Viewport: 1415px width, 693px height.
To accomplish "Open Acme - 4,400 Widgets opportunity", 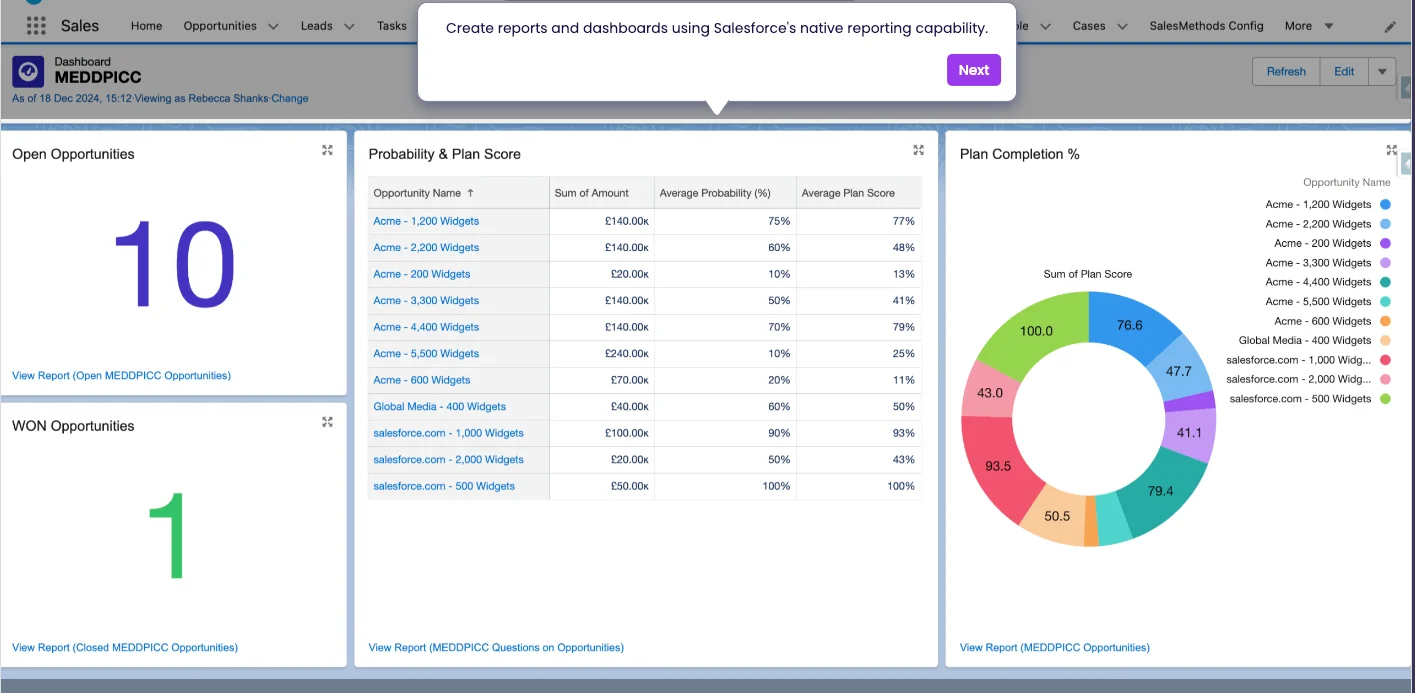I will pos(426,327).
